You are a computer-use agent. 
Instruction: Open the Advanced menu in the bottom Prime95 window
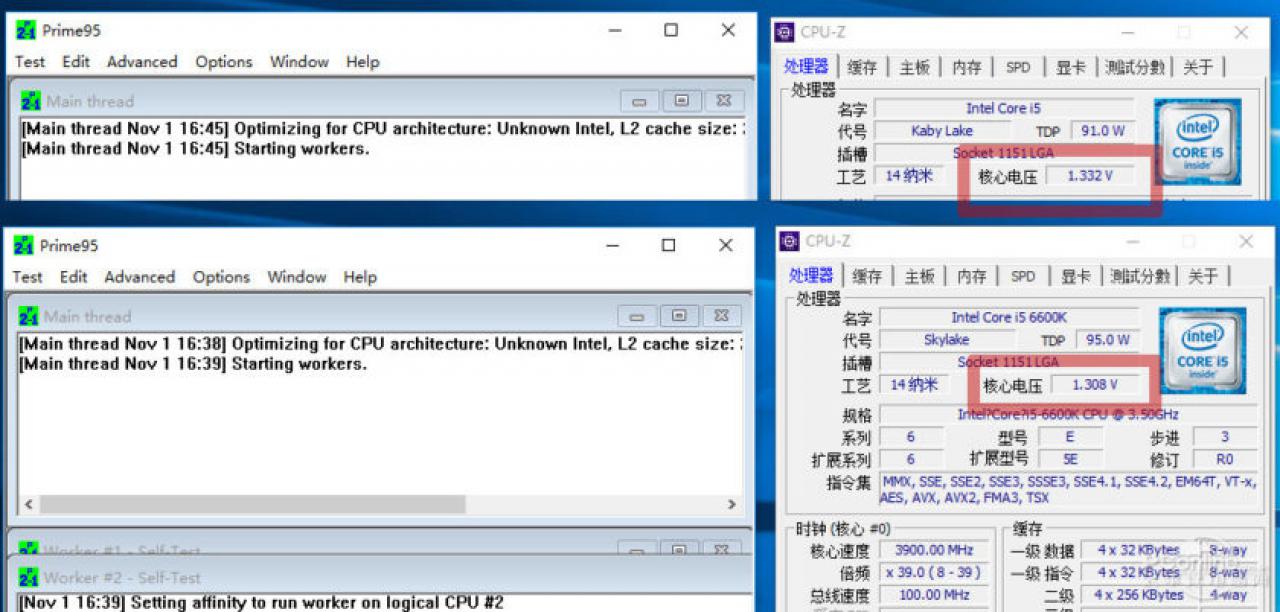click(140, 277)
